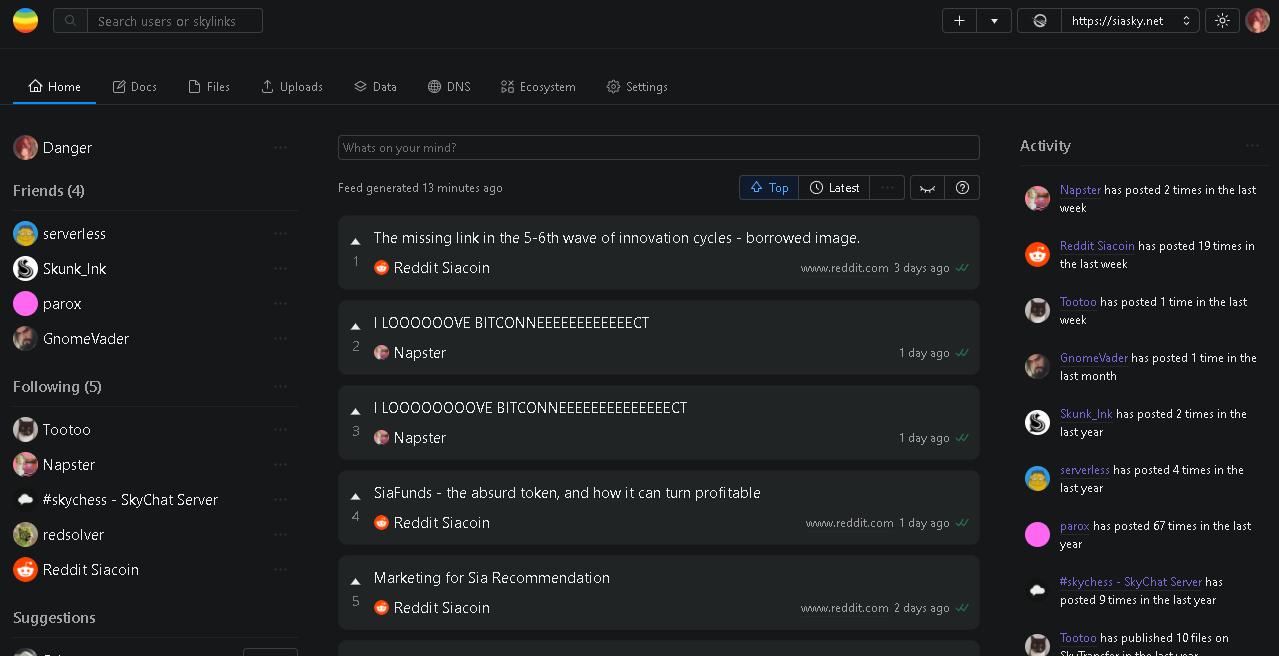Click the portal icon beside siasky.net
Image resolution: width=1279 pixels, height=656 pixels.
coord(1040,21)
